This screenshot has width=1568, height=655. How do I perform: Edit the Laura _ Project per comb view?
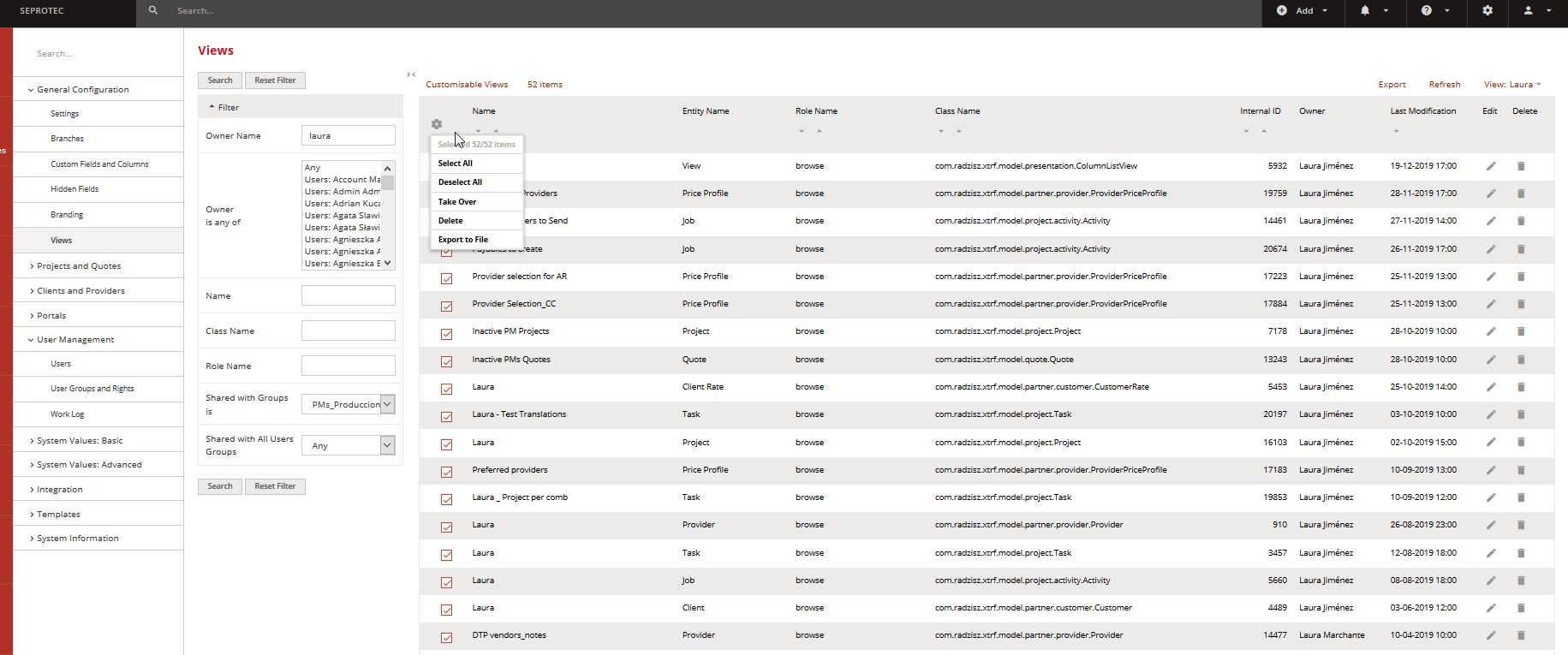[x=1491, y=497]
